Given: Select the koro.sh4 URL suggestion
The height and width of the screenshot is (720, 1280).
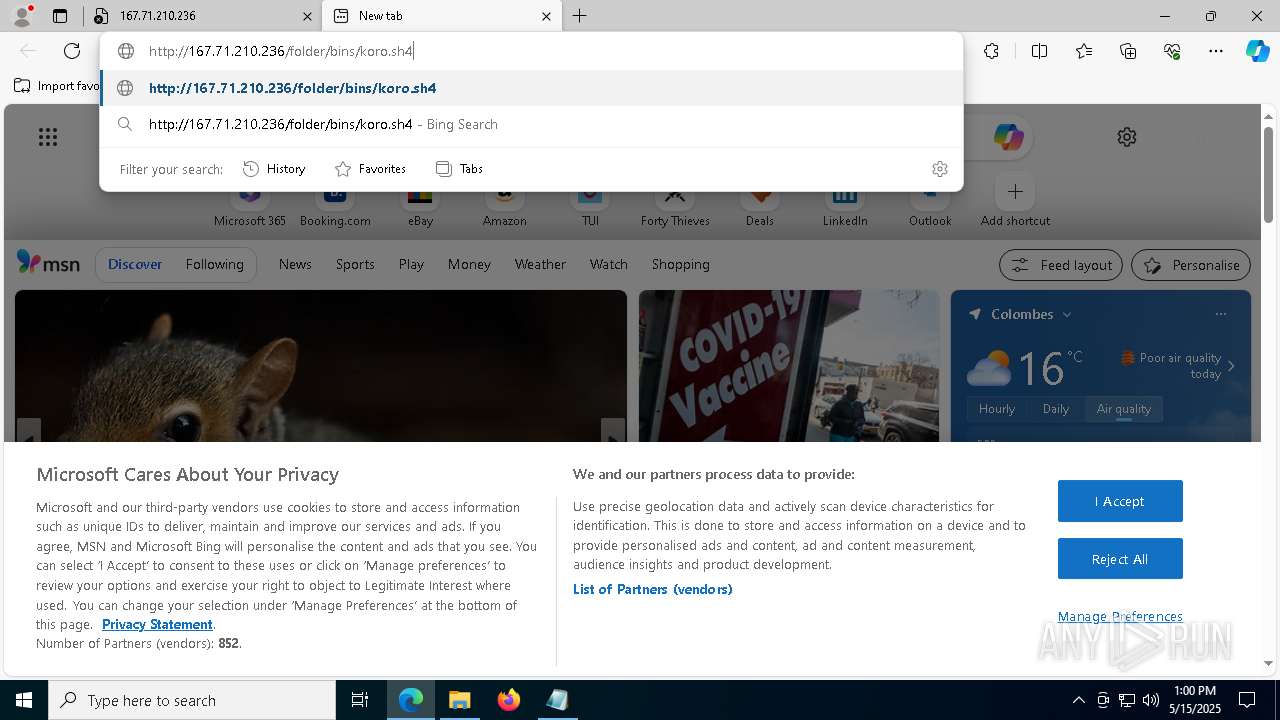Looking at the screenshot, I should (532, 88).
